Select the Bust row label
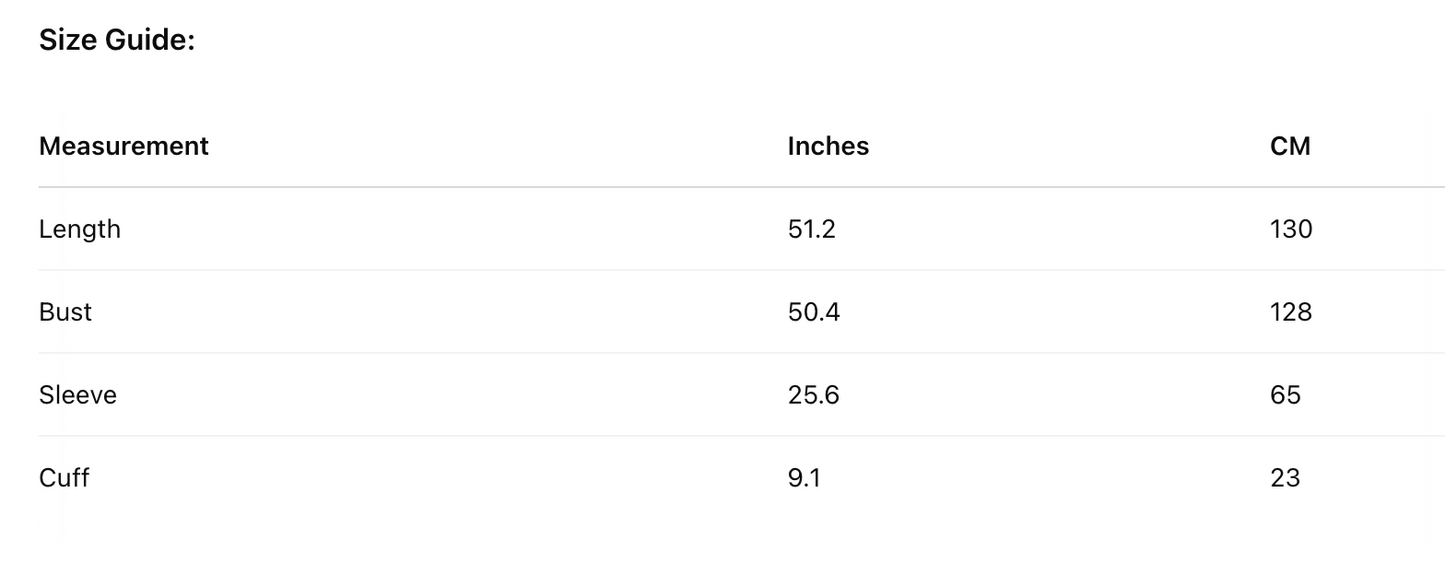 coord(65,312)
